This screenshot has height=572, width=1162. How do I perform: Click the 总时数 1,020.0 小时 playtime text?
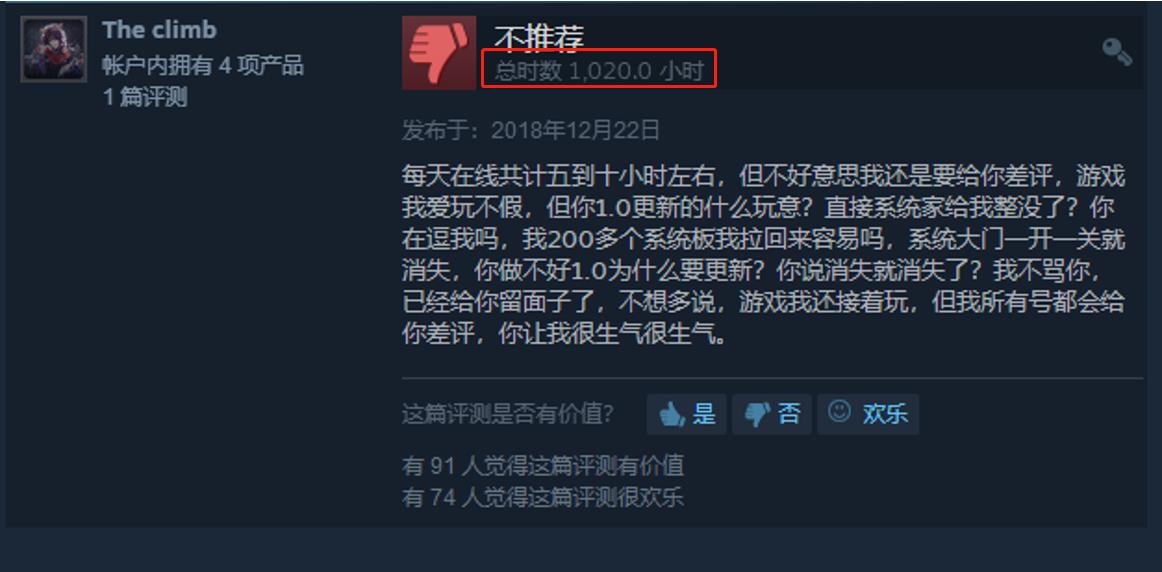[599, 72]
